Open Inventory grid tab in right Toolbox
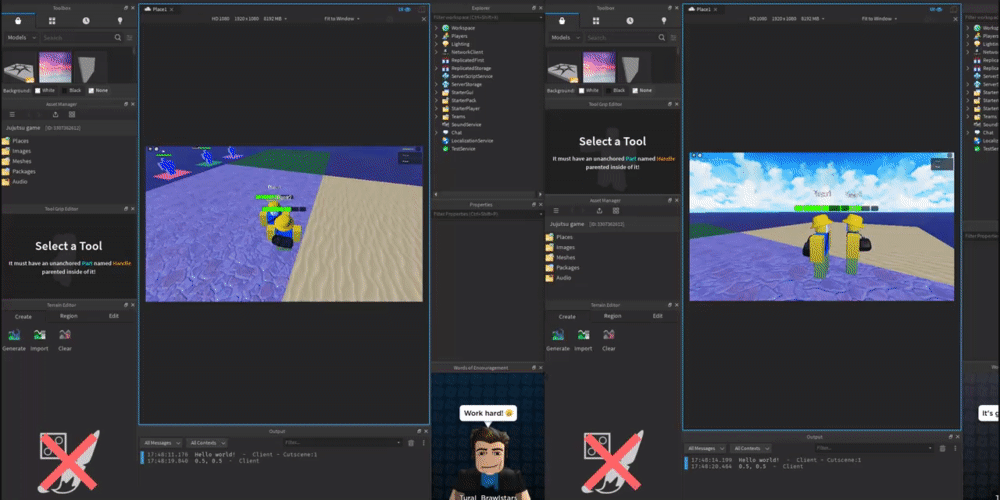This screenshot has height=500, width=1000. click(x=596, y=21)
